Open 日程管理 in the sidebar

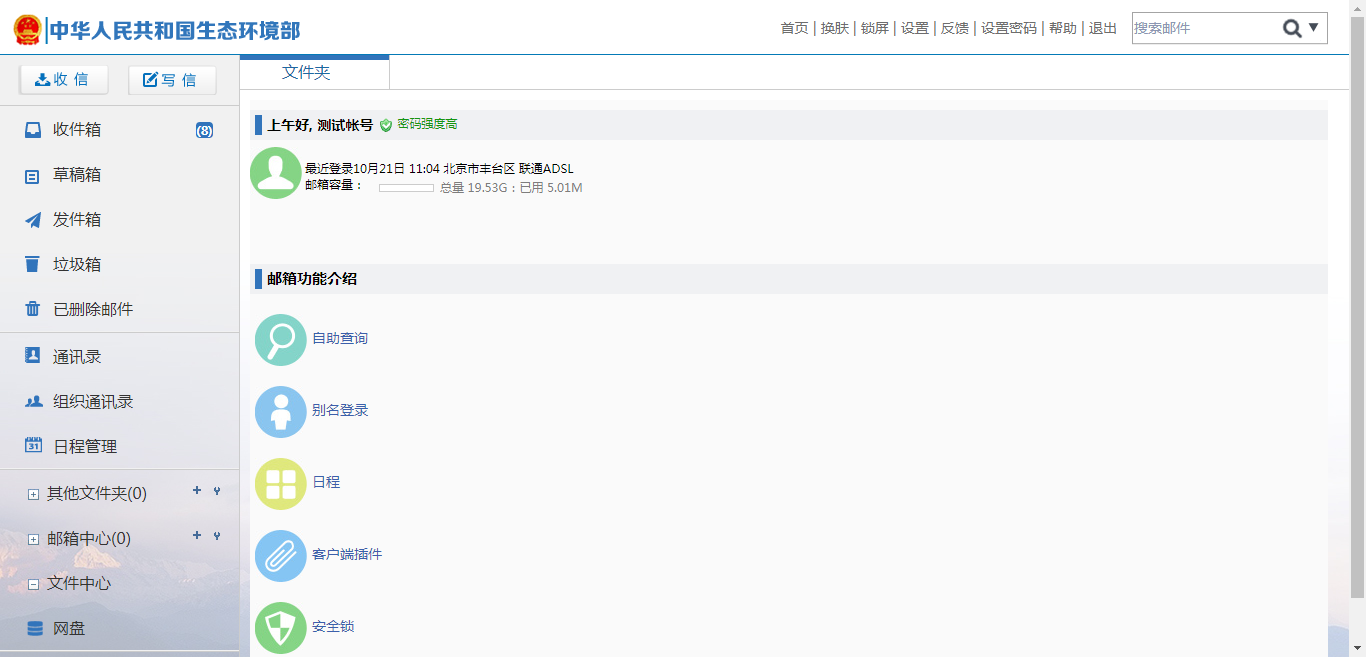(x=85, y=447)
